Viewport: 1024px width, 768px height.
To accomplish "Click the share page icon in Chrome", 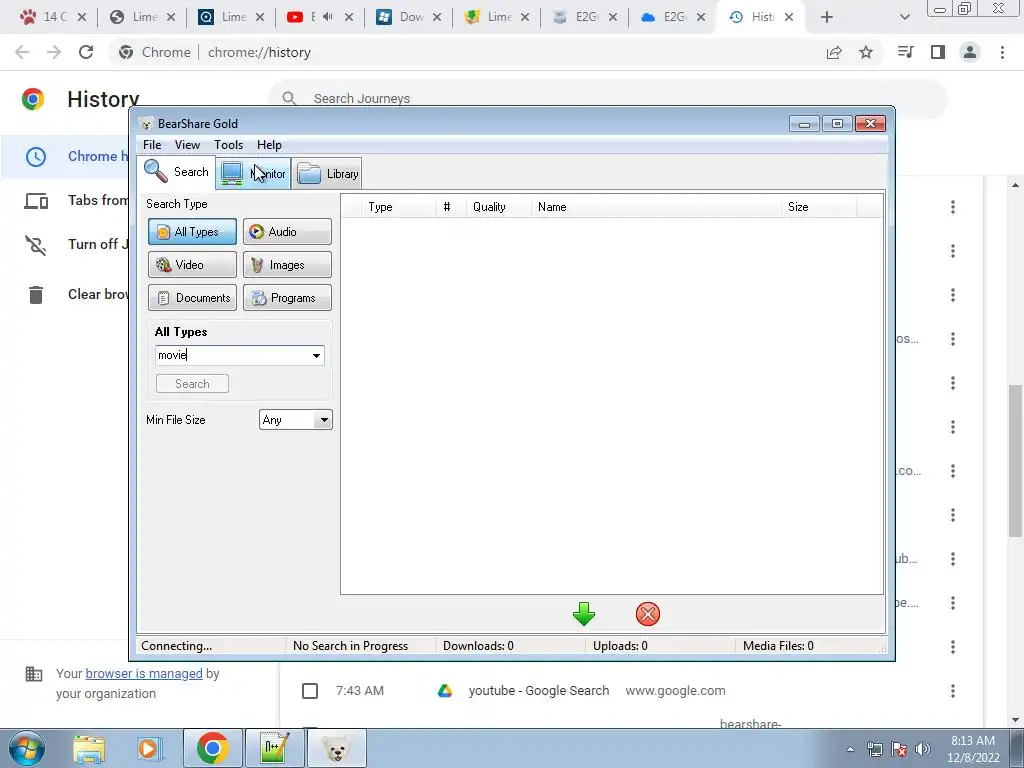I will pos(834,52).
